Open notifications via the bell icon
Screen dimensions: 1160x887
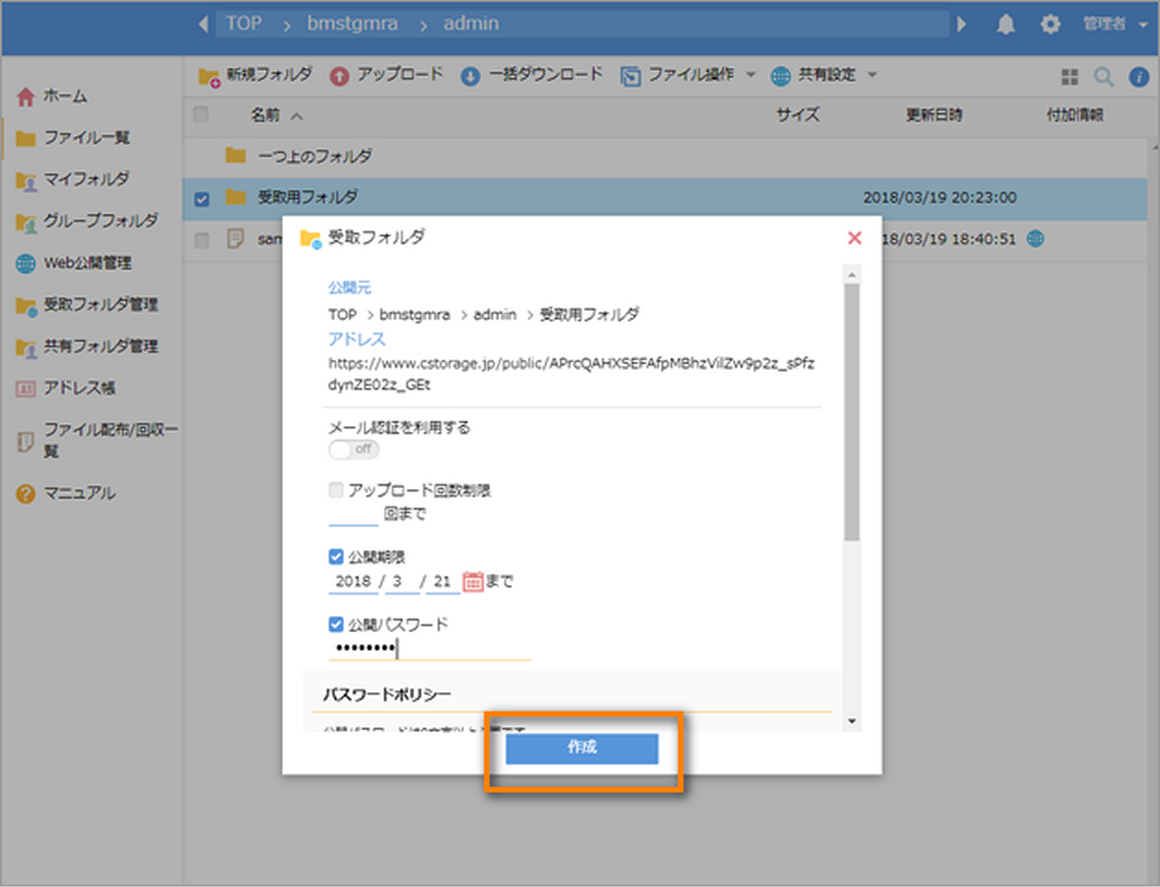[1006, 23]
